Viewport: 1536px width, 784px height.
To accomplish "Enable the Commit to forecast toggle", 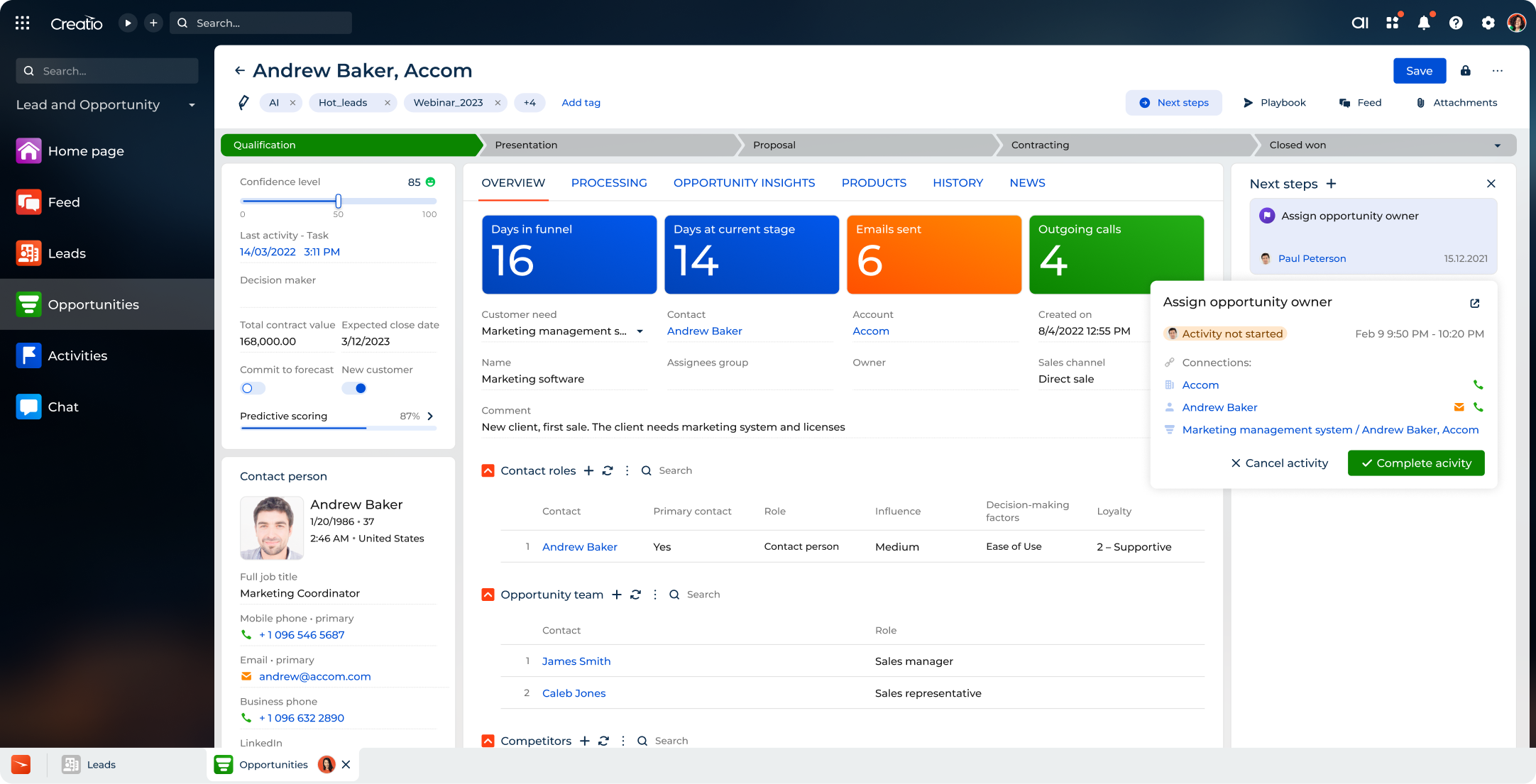I will (252, 388).
